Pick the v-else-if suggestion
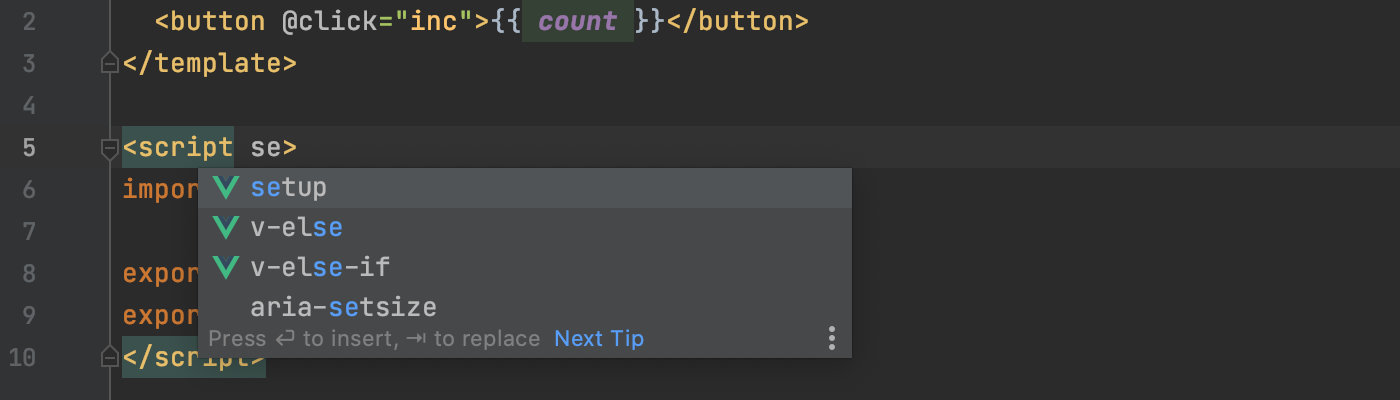Viewport: 1400px width, 400px height. pos(525,268)
